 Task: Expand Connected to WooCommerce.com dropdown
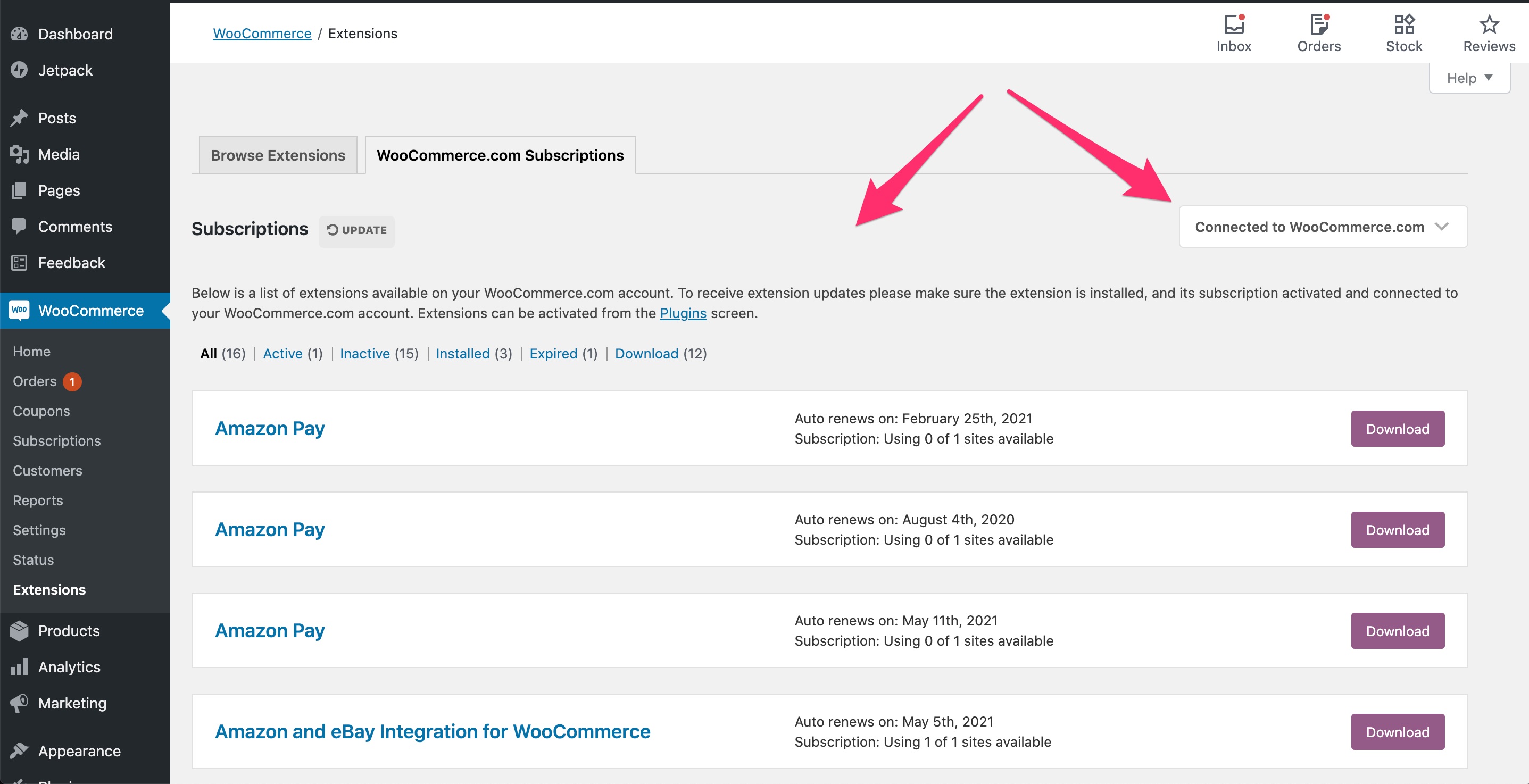click(x=1323, y=227)
